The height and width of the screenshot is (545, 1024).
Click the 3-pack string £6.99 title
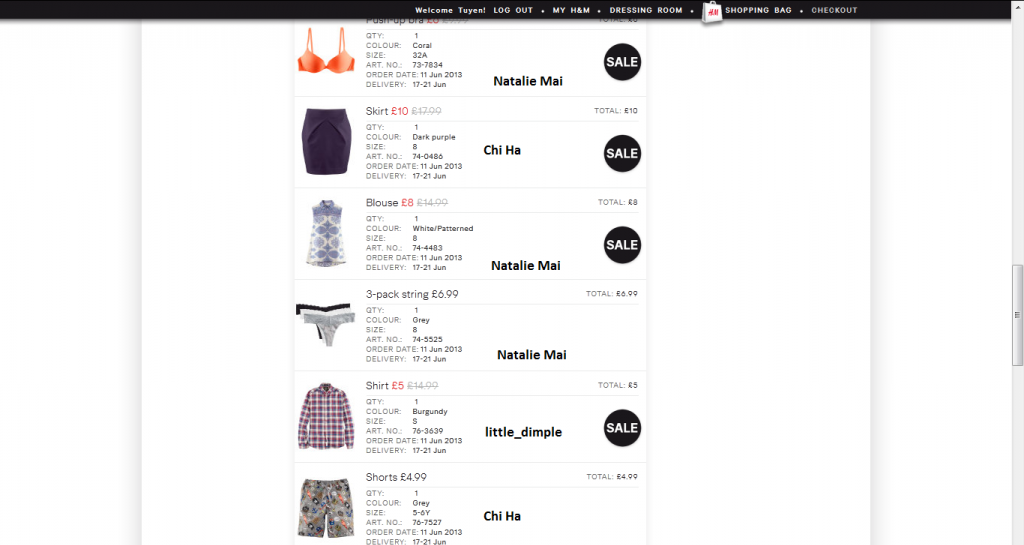tap(412, 294)
